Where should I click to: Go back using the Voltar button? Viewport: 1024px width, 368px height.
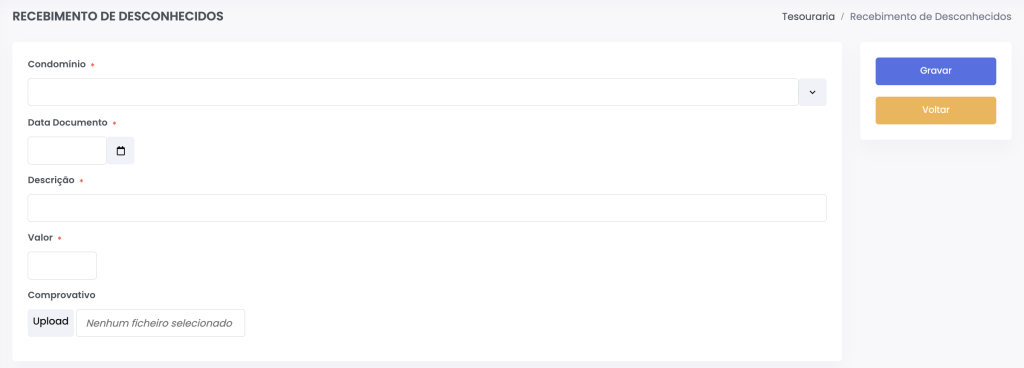click(936, 110)
